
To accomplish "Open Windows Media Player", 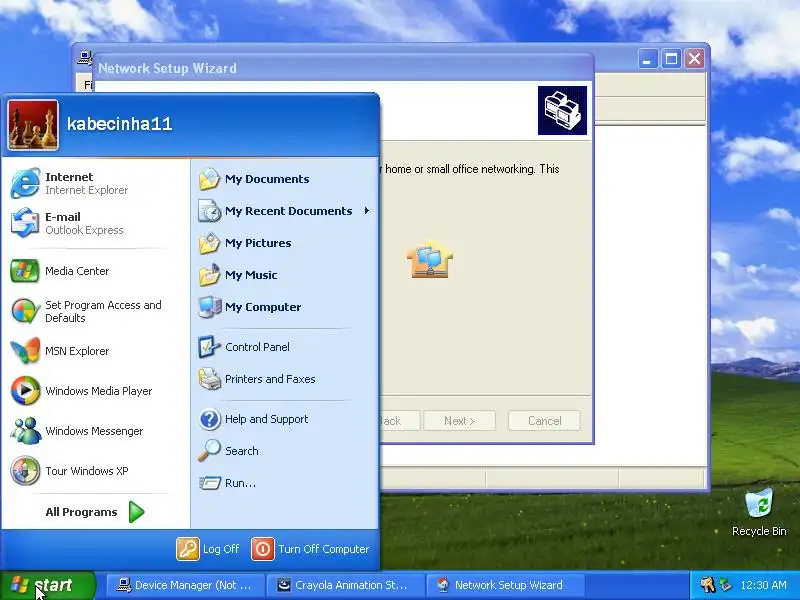I will 95,391.
